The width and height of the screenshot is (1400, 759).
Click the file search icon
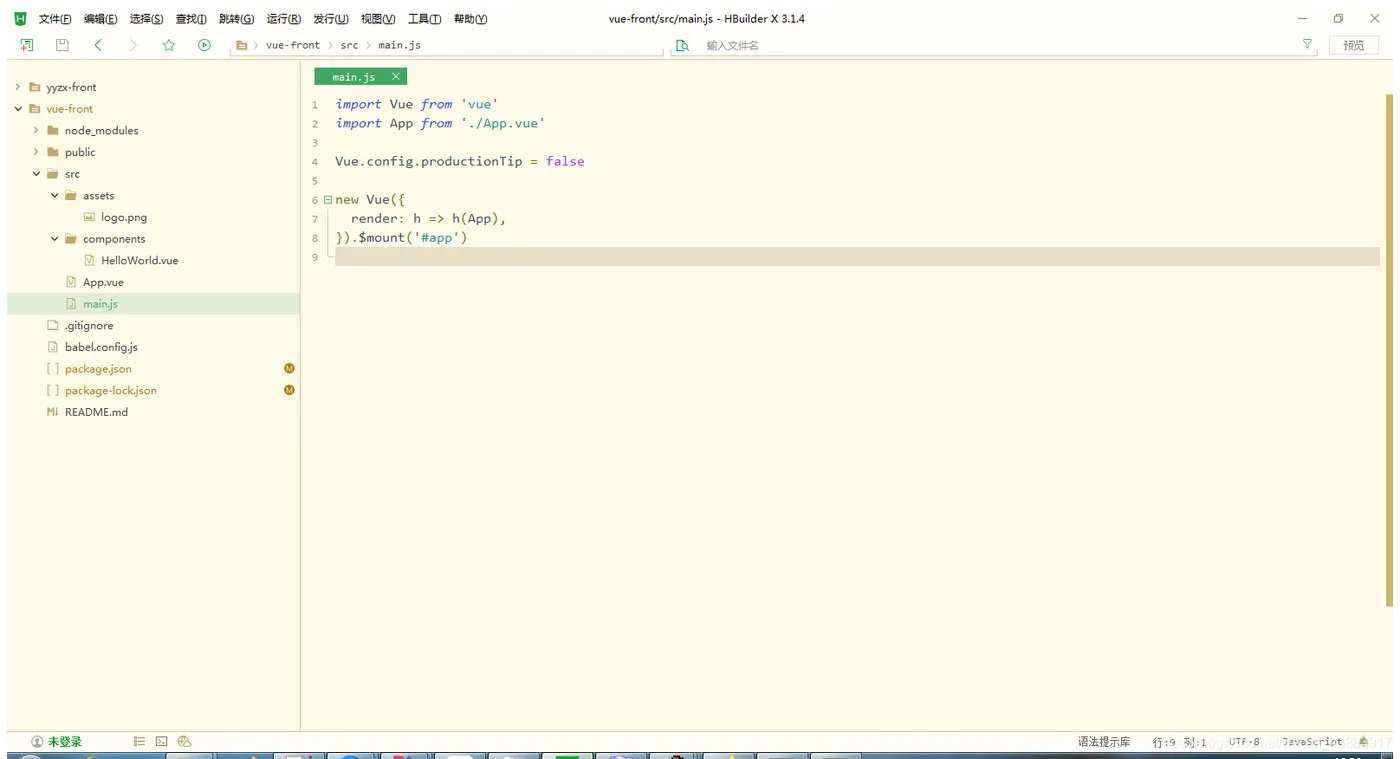682,45
